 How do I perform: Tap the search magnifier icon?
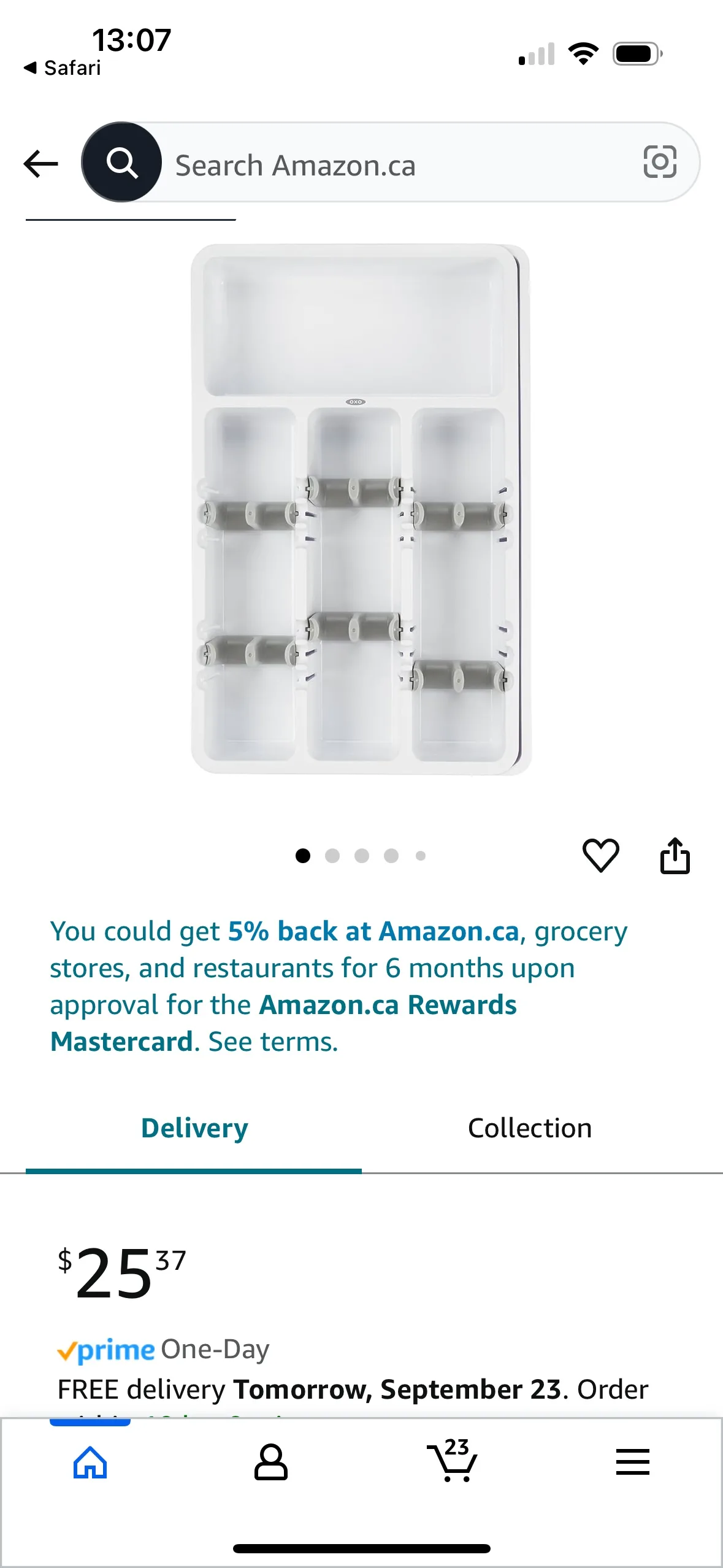pyautogui.click(x=122, y=163)
